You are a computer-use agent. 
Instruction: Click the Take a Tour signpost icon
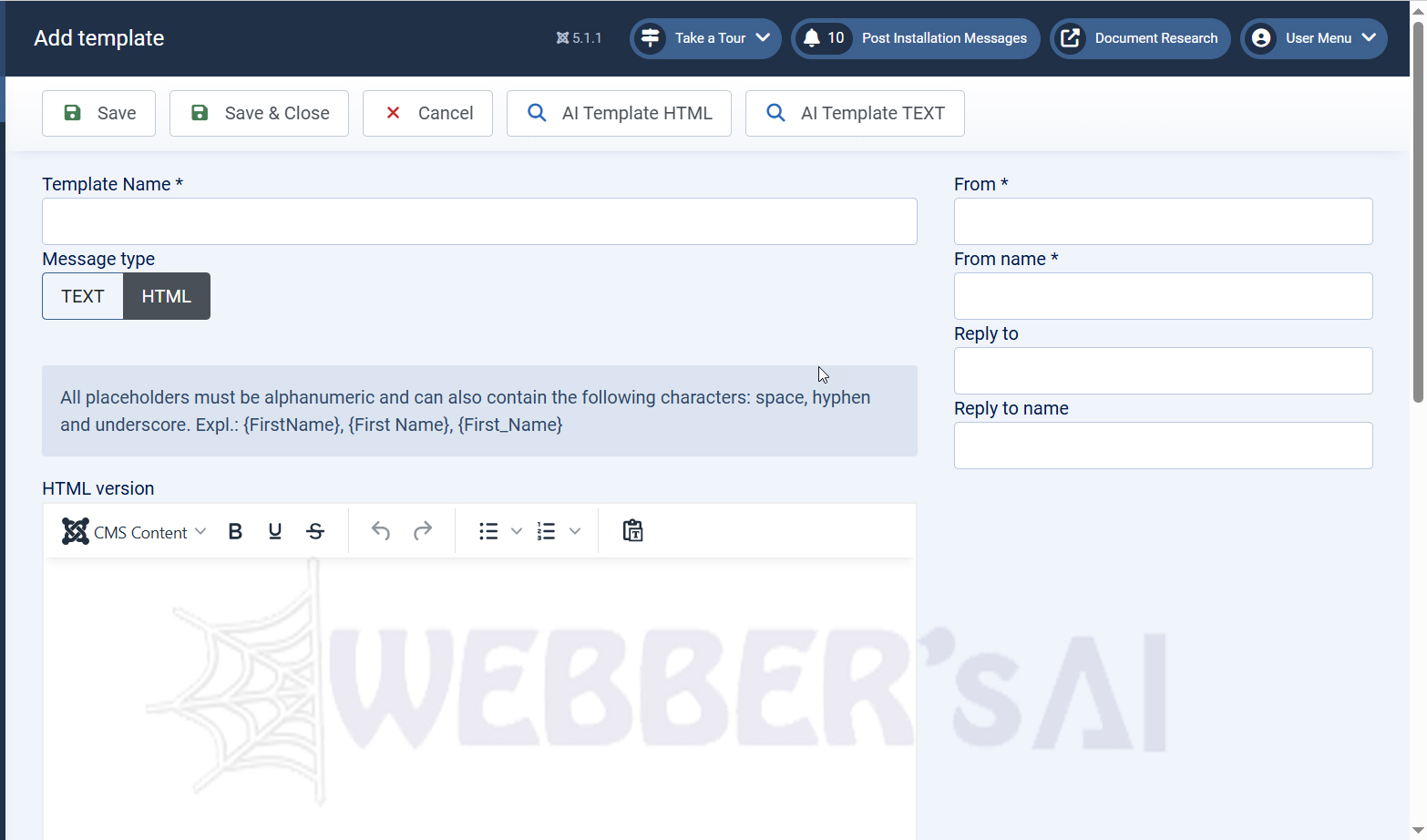(651, 38)
